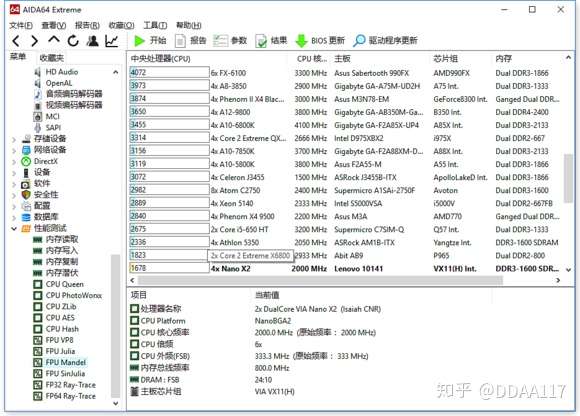Open the user profile icon in toolbar
The height and width of the screenshot is (416, 580).
click(x=92, y=41)
